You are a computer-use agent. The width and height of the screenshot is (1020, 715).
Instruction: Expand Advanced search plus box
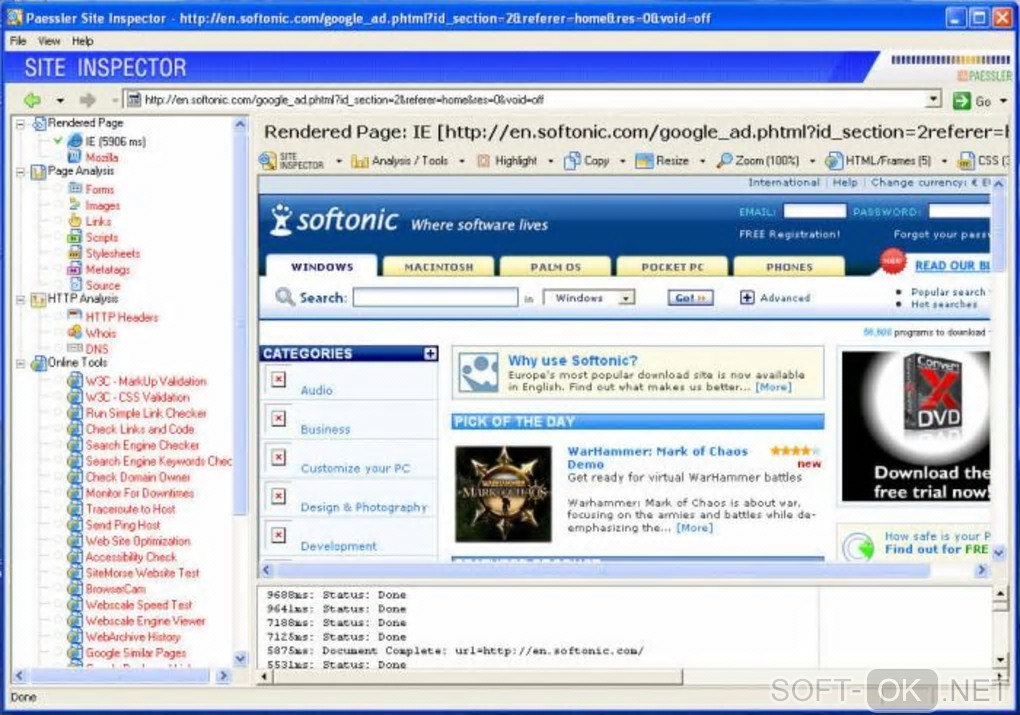(x=747, y=297)
